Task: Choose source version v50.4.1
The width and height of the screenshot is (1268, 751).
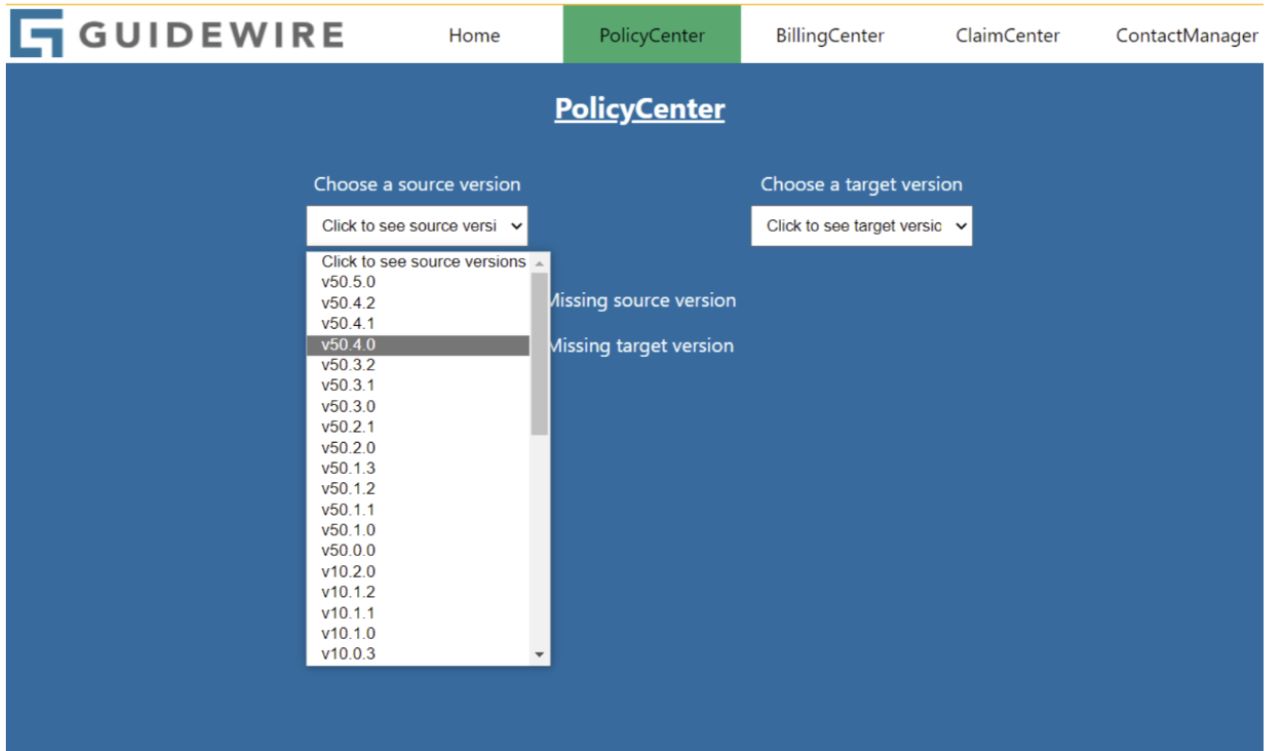Action: pyautogui.click(x=419, y=324)
